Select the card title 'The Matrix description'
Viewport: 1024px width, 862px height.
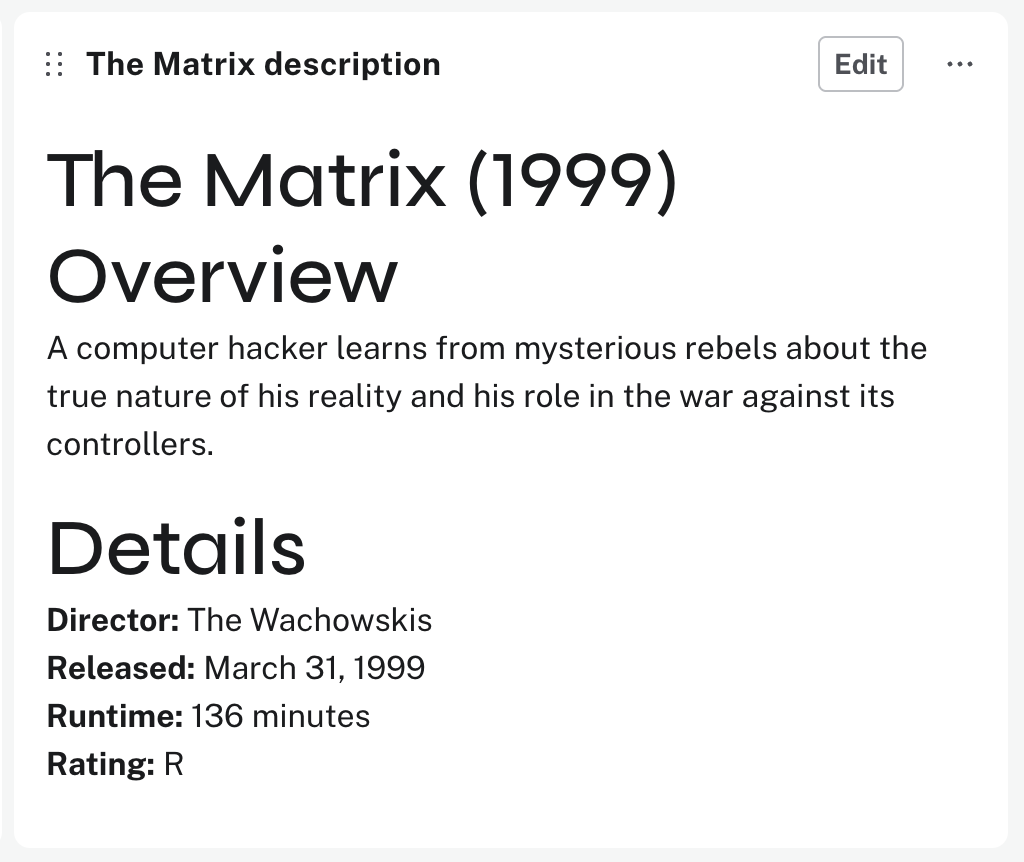(x=264, y=63)
